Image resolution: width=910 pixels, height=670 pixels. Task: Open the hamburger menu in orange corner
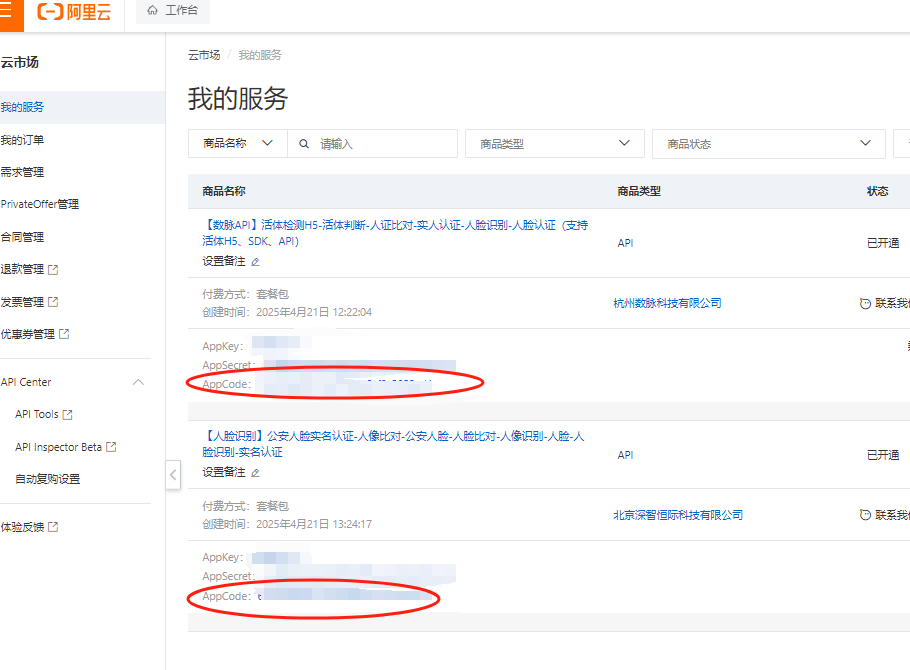click(x=7, y=12)
